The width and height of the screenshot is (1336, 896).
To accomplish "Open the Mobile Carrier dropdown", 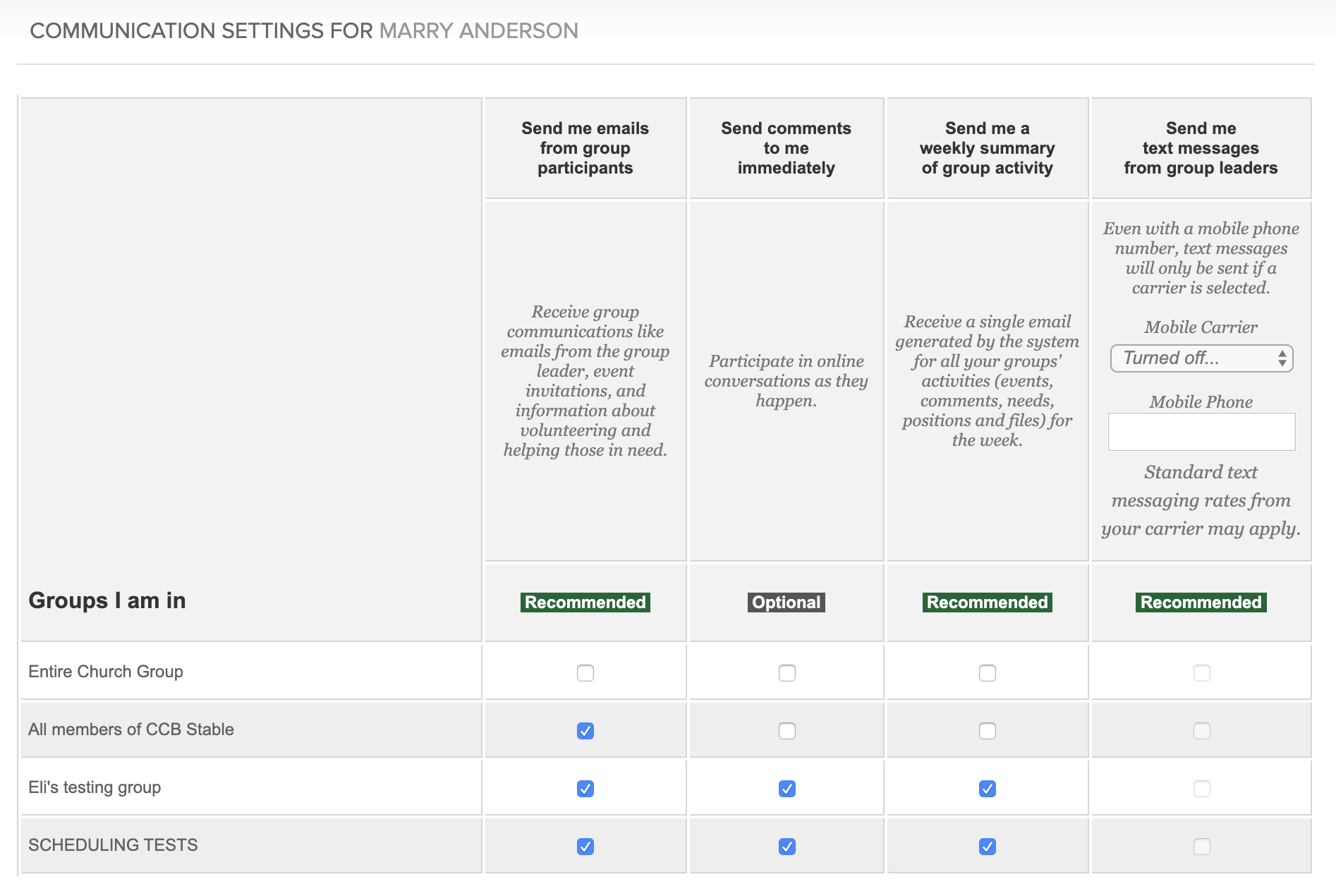I will click(1201, 358).
